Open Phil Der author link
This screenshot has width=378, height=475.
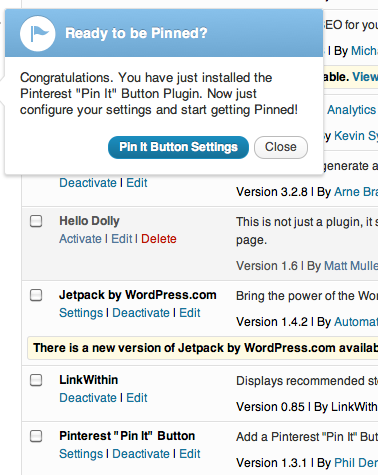[356, 463]
